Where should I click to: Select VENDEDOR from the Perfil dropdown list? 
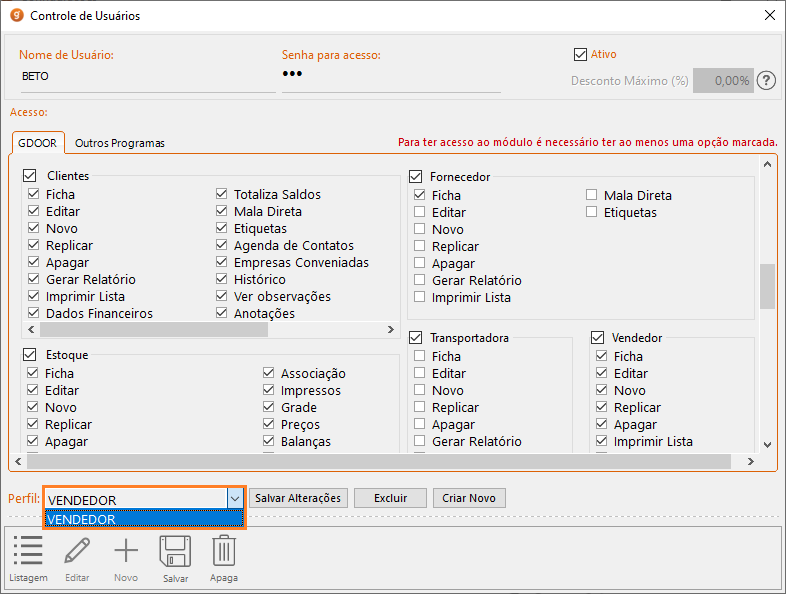(x=144, y=519)
